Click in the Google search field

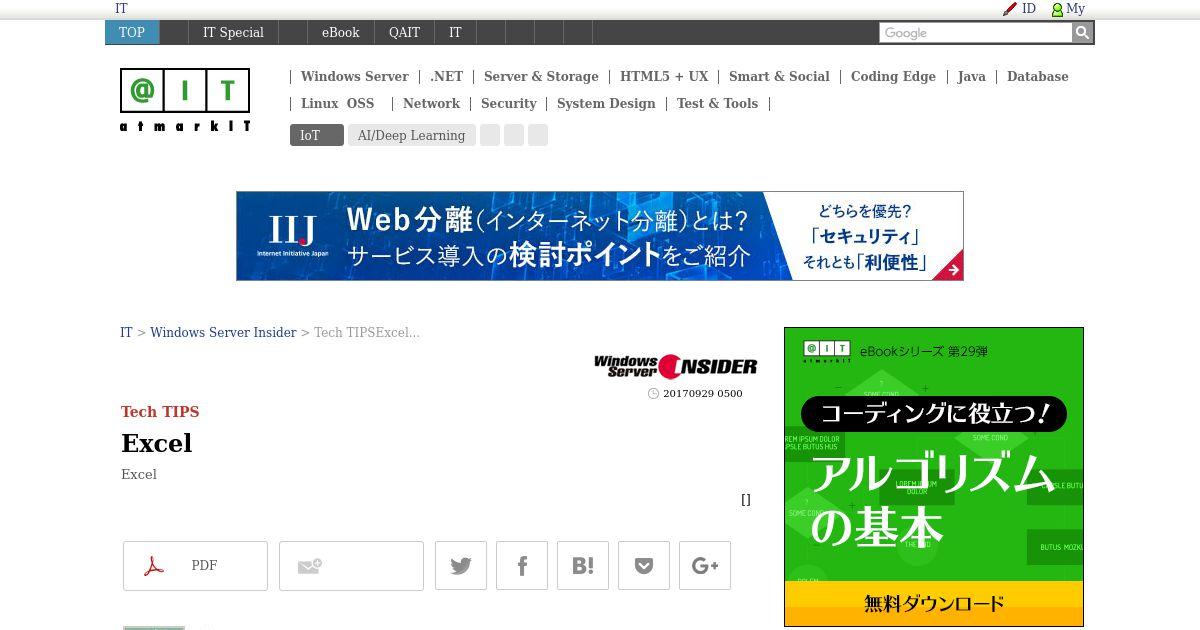[975, 33]
